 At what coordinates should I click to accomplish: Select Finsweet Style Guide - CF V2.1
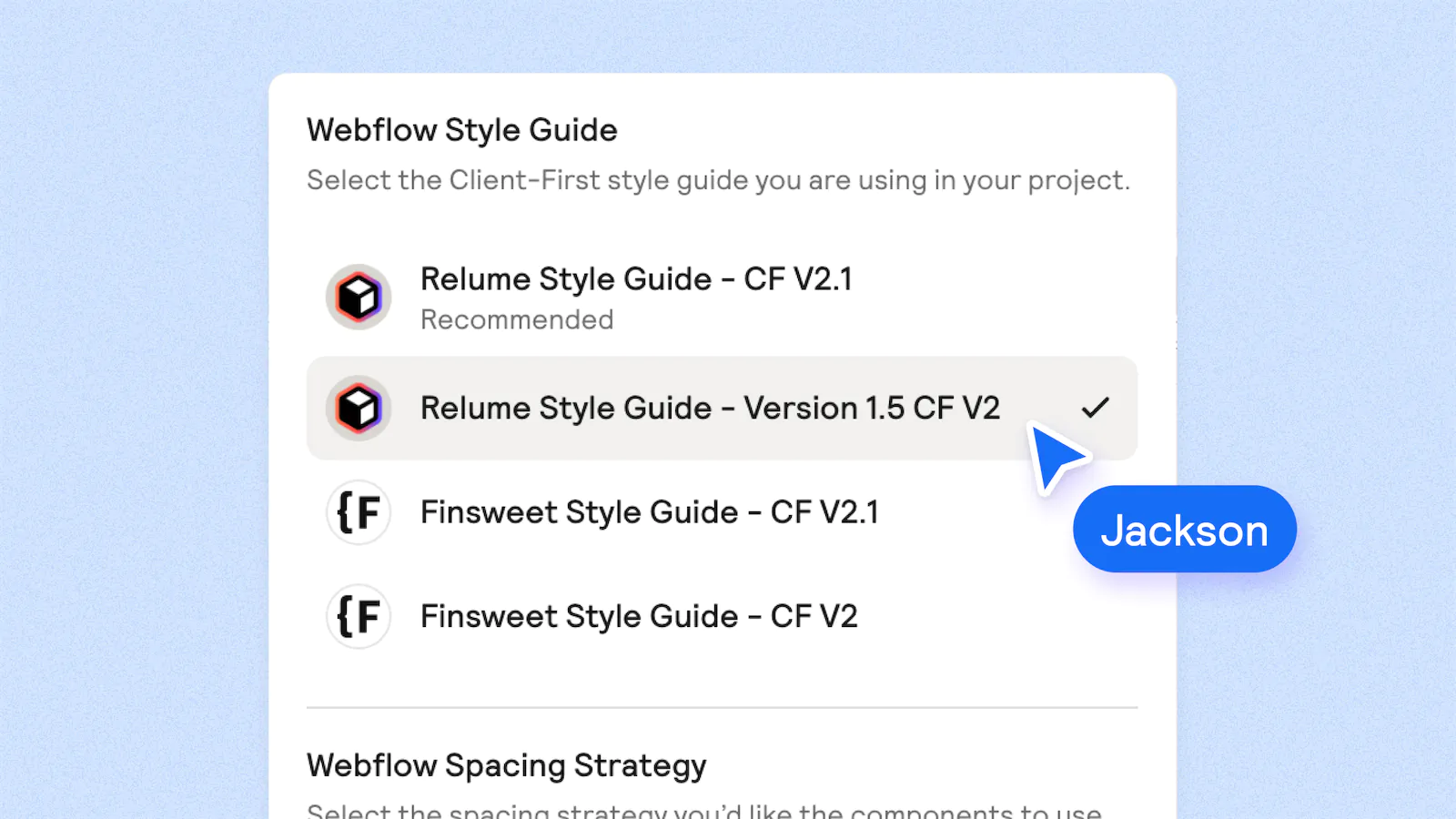(x=649, y=512)
